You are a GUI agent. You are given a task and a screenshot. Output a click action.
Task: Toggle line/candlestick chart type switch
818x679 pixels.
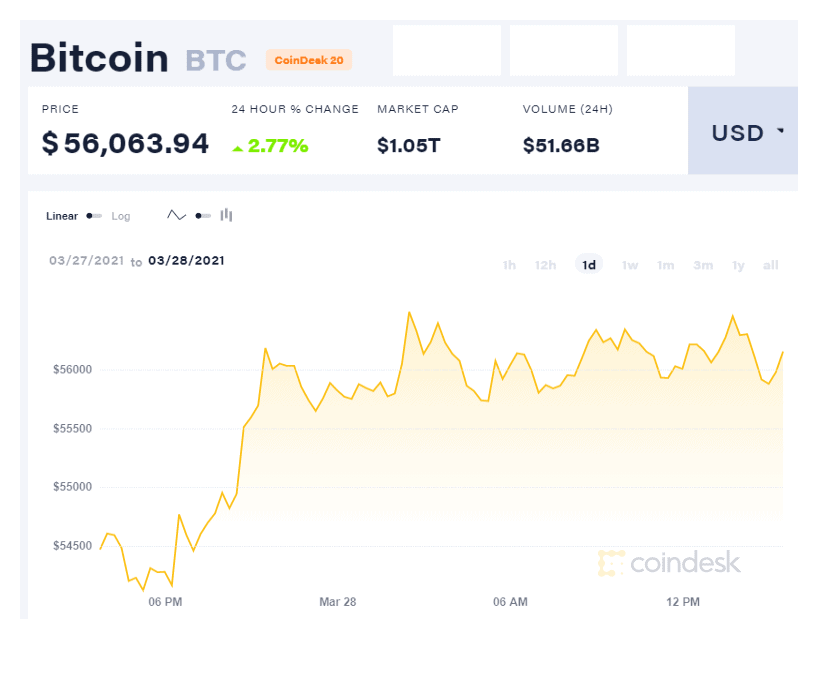coord(203,216)
